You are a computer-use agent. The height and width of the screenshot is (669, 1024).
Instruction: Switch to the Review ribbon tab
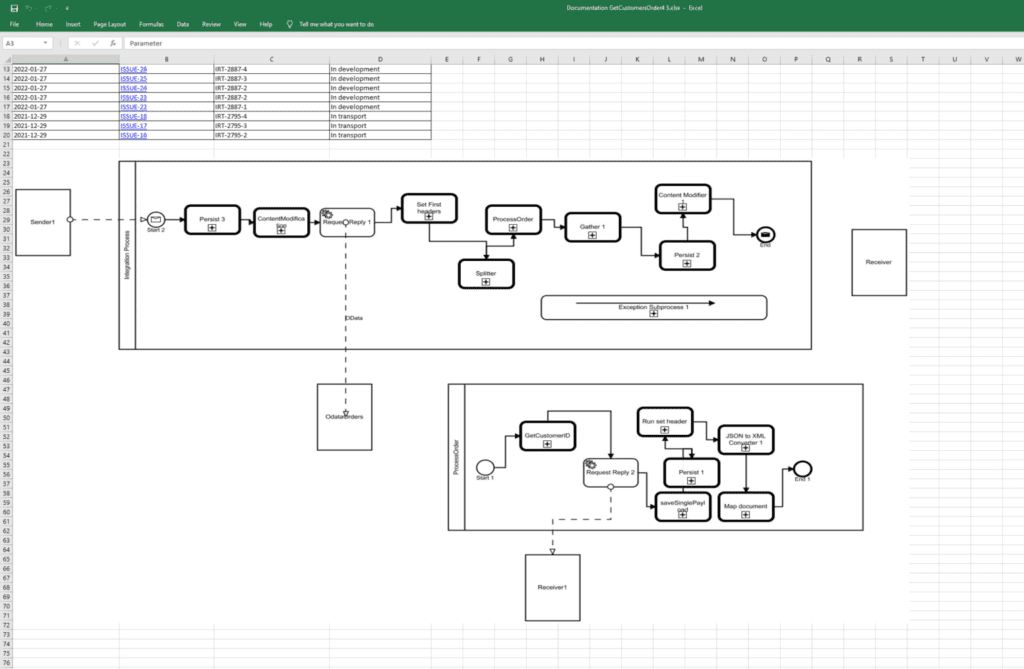211,24
